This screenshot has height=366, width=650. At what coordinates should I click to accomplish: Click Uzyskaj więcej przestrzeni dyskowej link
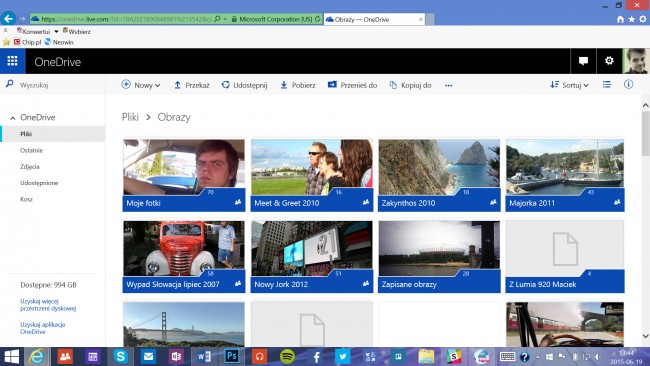click(x=48, y=305)
